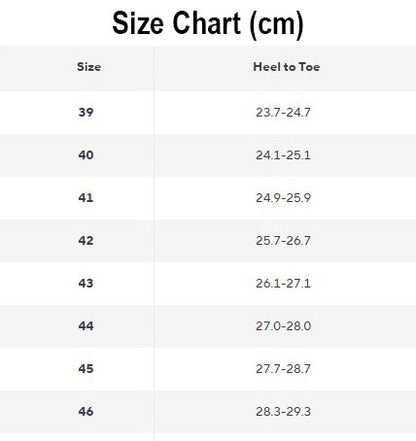Pick size 45 in the chart

pyautogui.click(x=86, y=368)
